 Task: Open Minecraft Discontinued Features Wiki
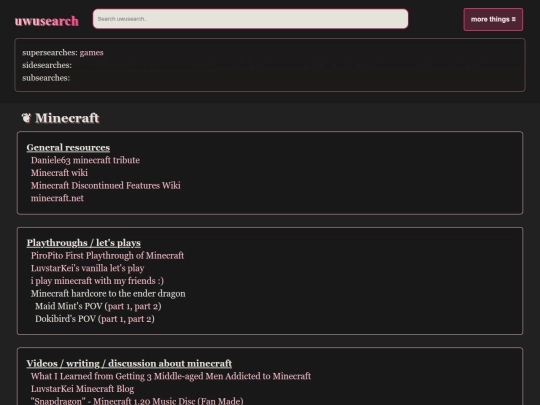point(106,185)
